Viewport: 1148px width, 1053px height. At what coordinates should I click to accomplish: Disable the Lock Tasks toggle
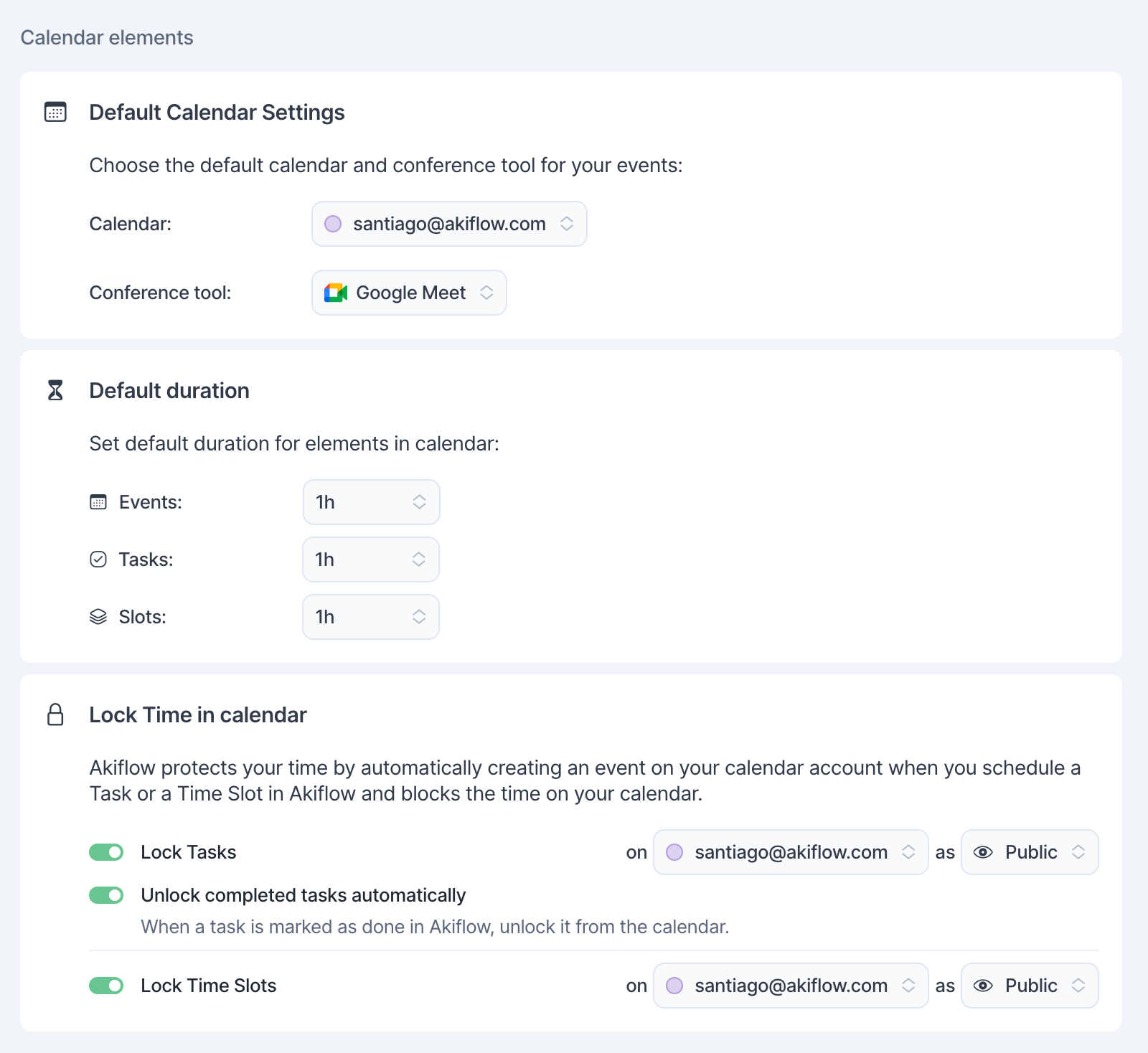[106, 852]
